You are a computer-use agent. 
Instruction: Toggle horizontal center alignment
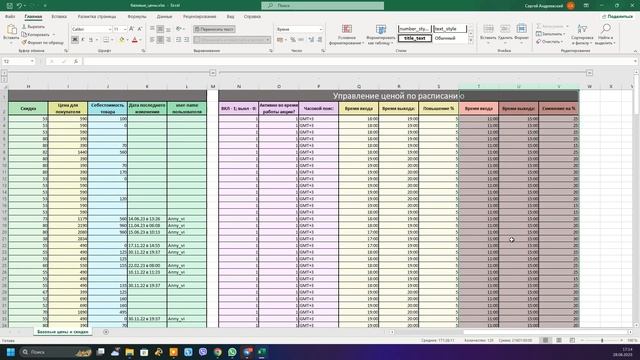[x=160, y=40]
